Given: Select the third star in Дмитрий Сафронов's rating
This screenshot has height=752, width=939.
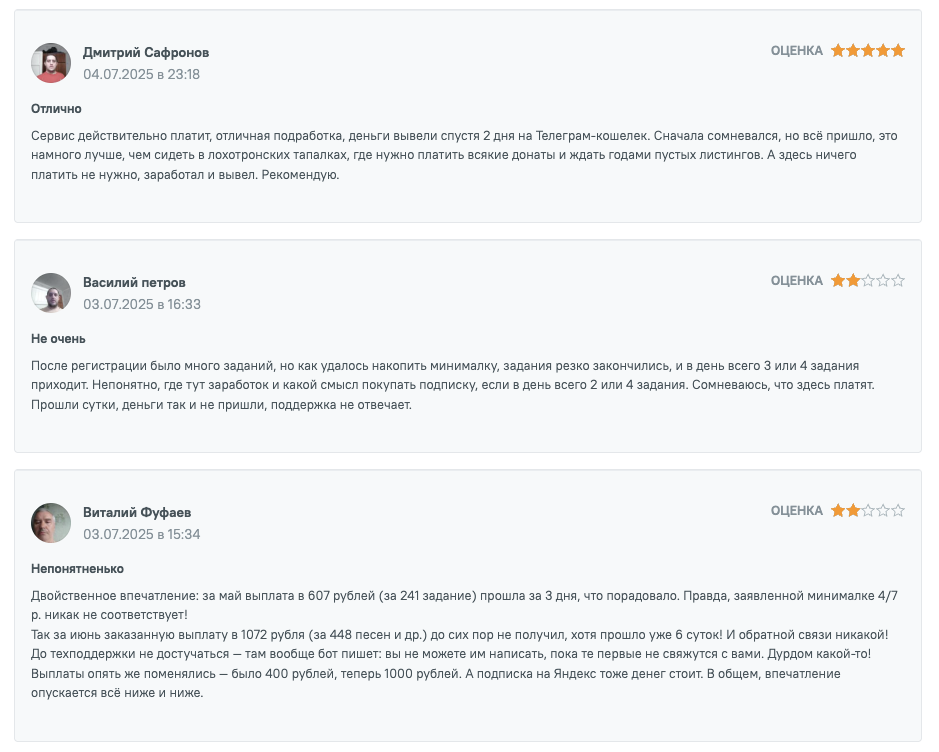Looking at the screenshot, I should point(868,50).
